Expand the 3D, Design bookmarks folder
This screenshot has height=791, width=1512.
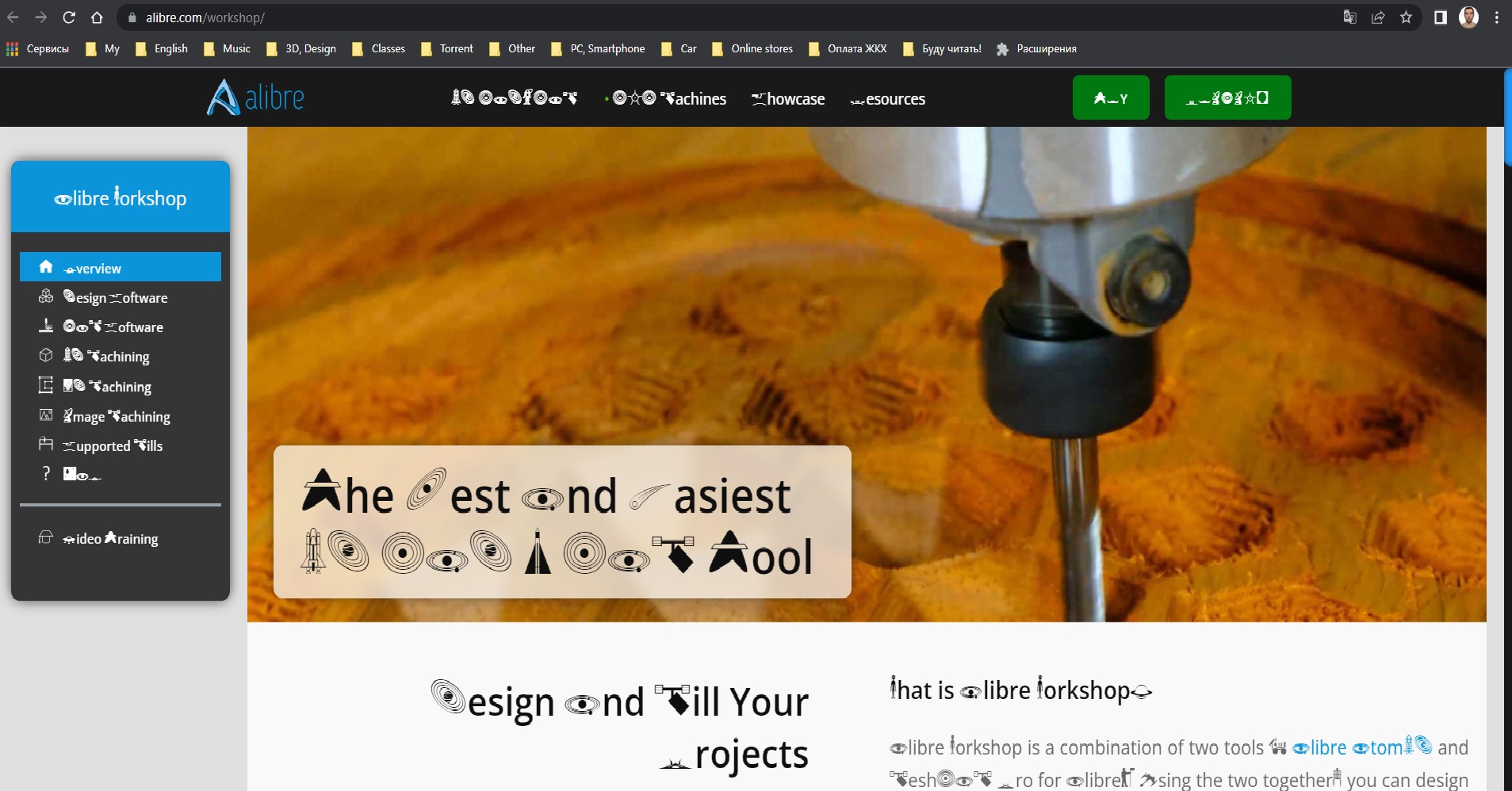click(x=301, y=49)
